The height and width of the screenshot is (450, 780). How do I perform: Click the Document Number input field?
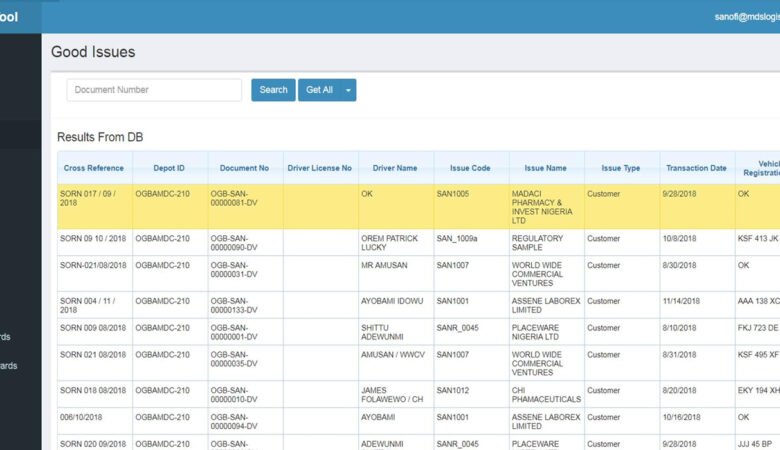(154, 90)
